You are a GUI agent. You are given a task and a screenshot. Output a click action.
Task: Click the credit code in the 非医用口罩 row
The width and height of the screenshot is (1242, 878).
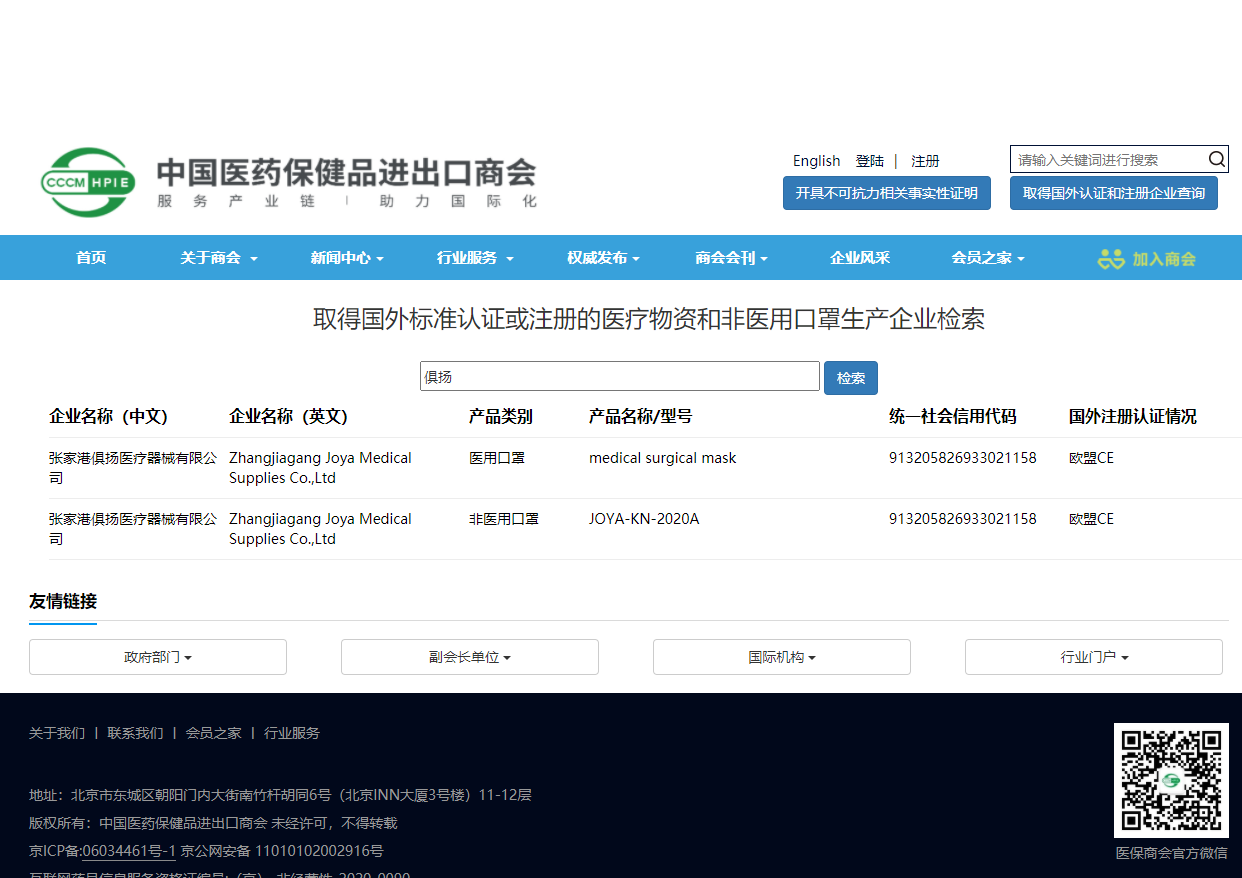[x=963, y=519]
